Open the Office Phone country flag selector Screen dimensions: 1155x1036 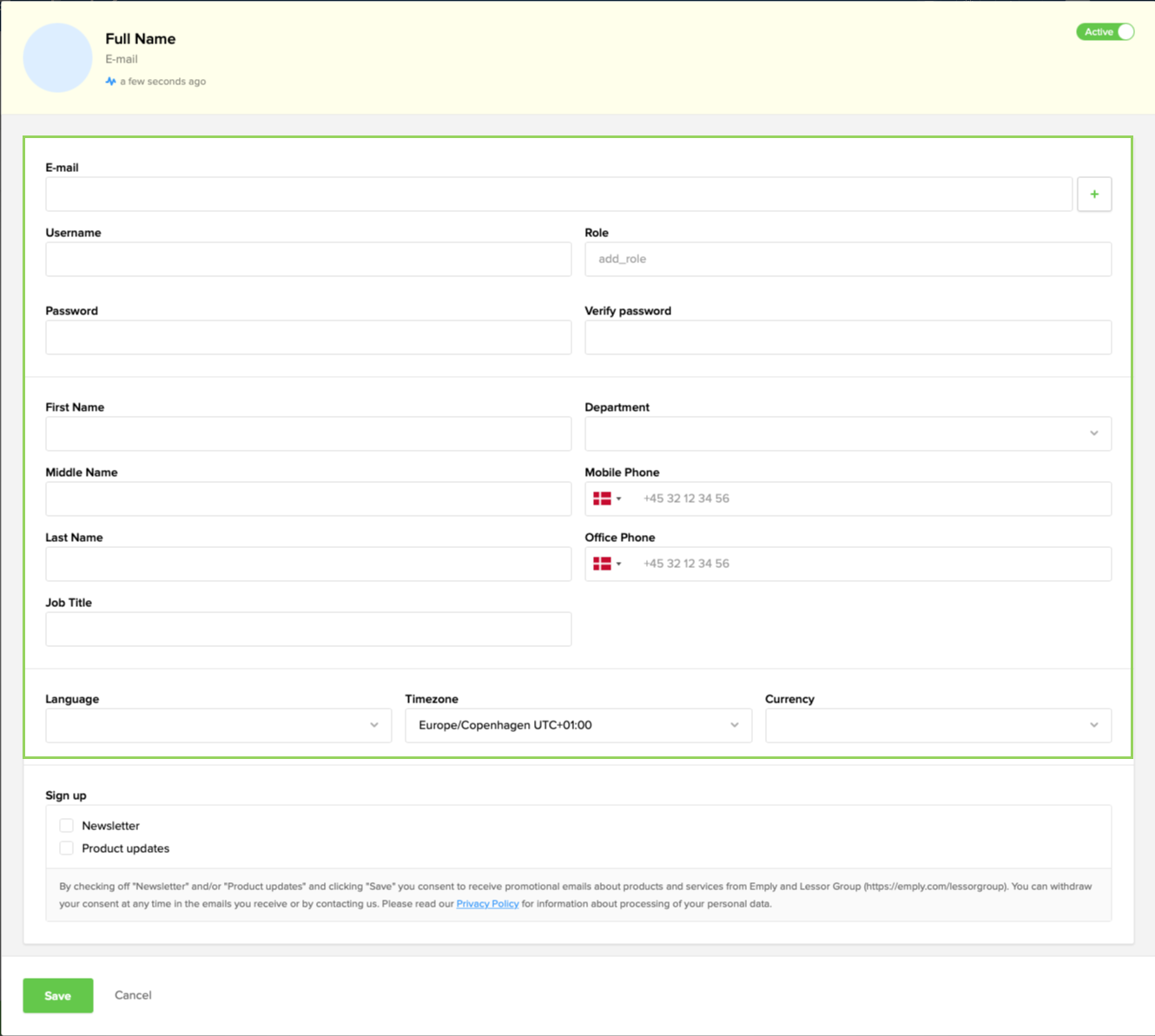click(x=608, y=564)
